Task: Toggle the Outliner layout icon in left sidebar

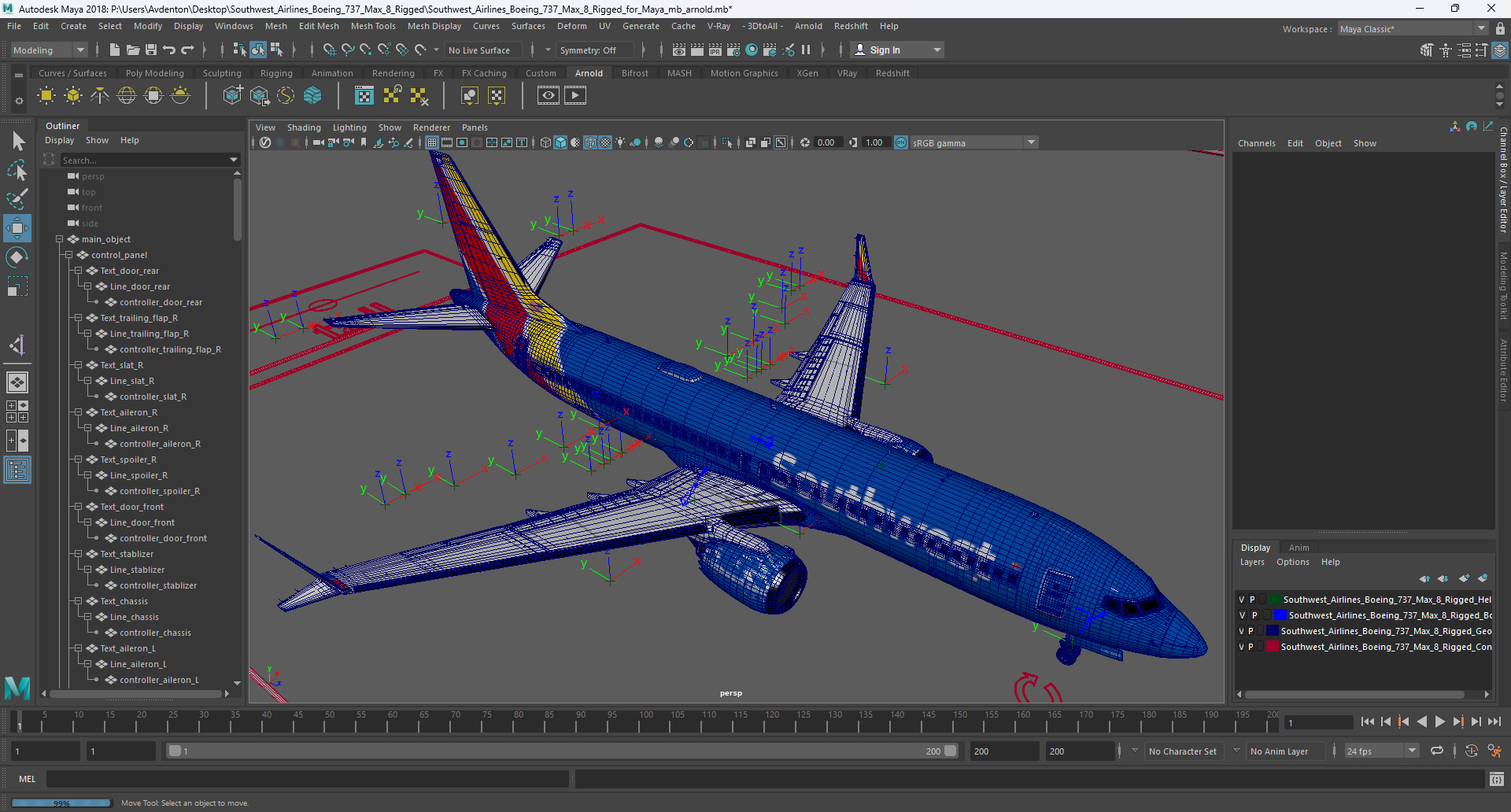Action: [17, 471]
